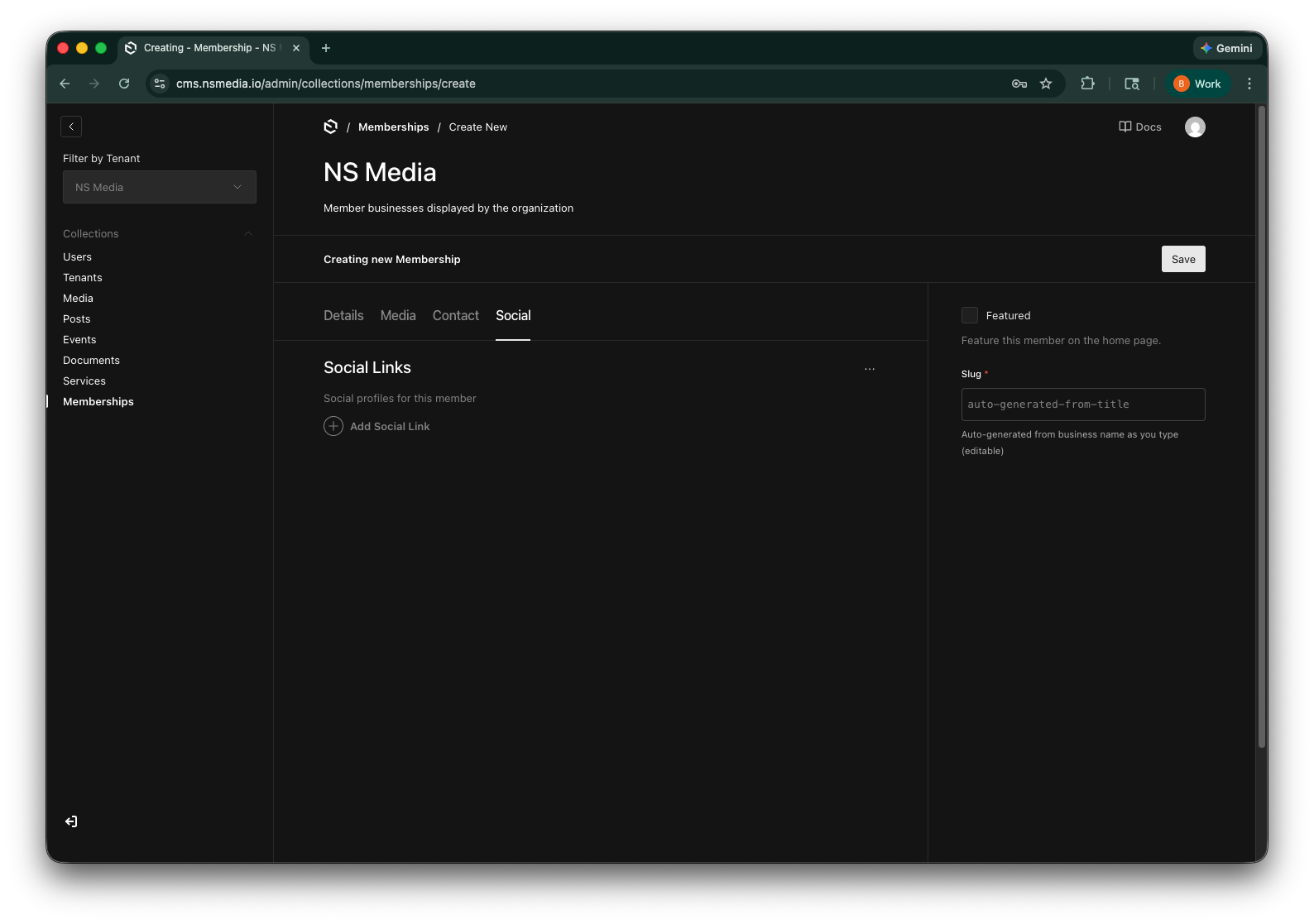Close the Creating - Membership tab

[x=296, y=48]
